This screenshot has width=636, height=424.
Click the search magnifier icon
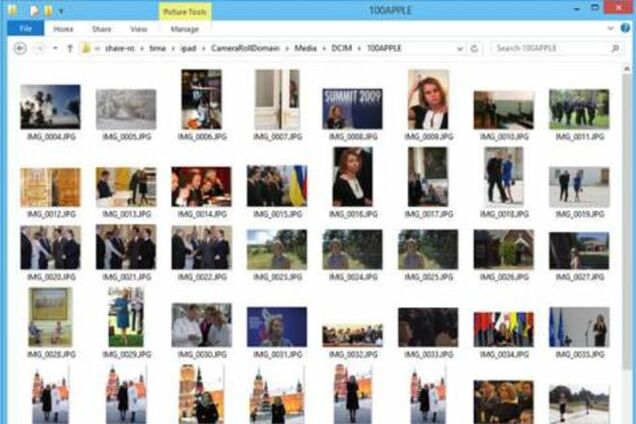point(614,48)
